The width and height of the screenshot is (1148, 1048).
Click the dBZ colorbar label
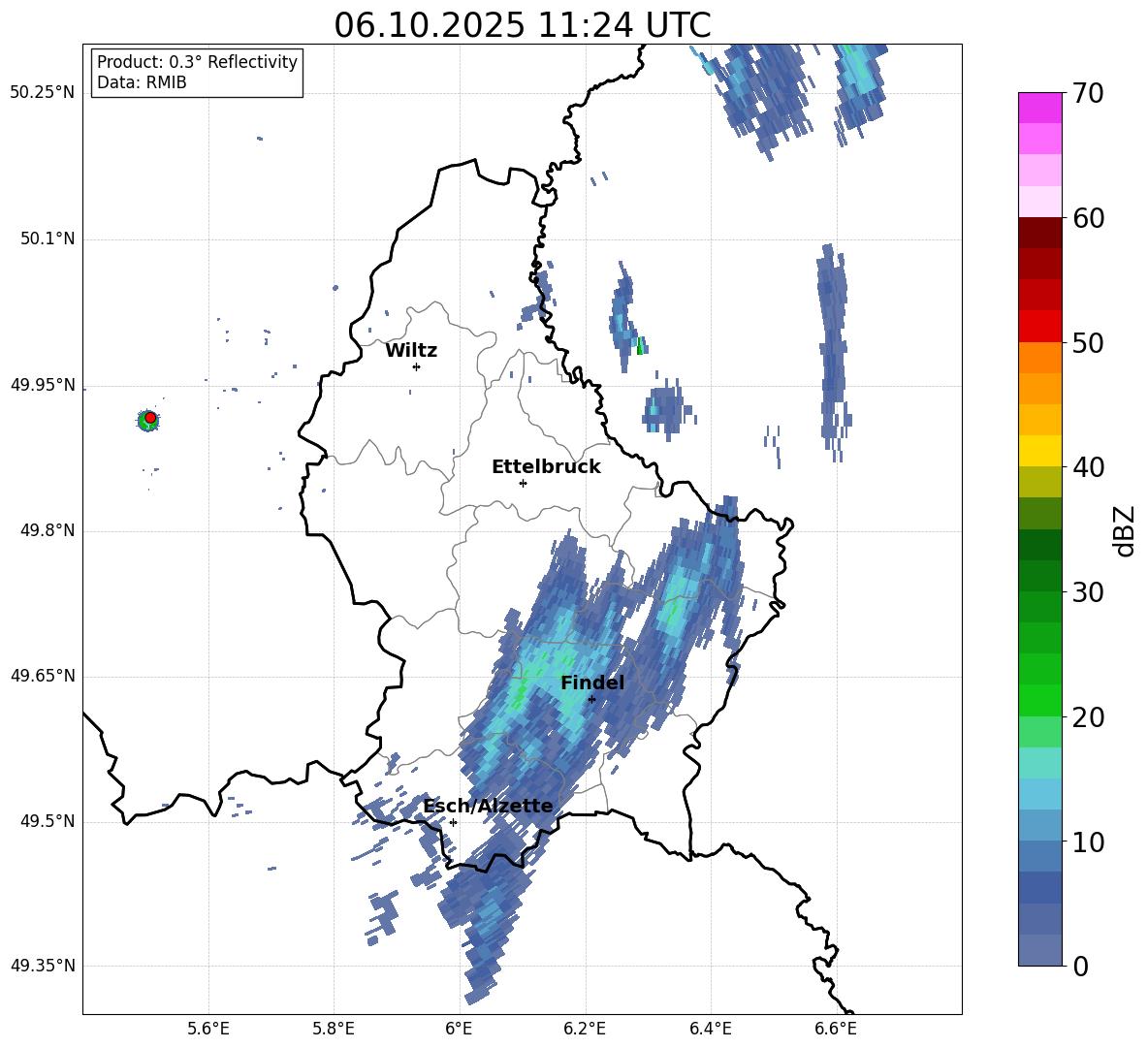pyautogui.click(x=1126, y=530)
